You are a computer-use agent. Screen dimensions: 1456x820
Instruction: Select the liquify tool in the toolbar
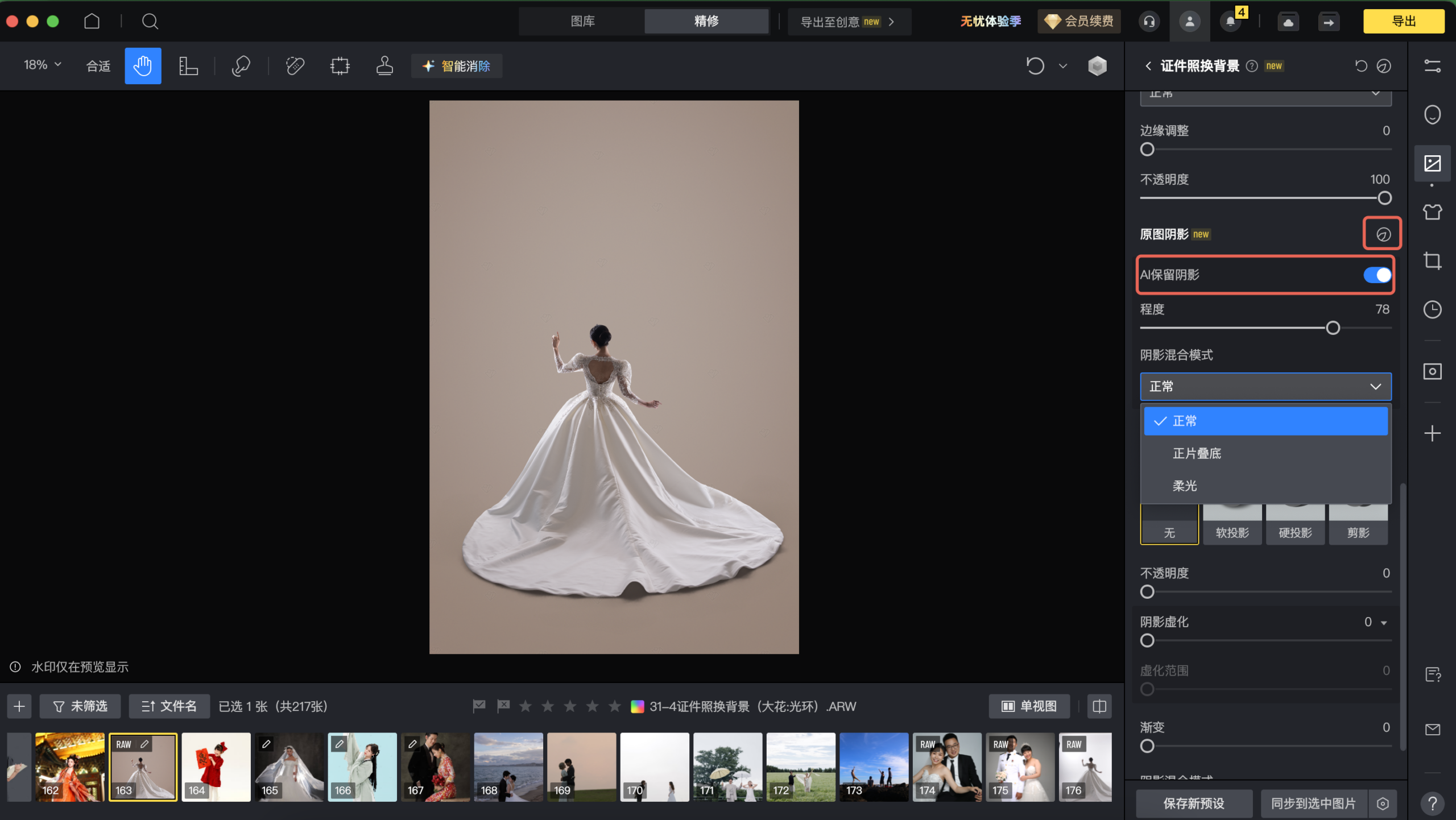pos(241,65)
